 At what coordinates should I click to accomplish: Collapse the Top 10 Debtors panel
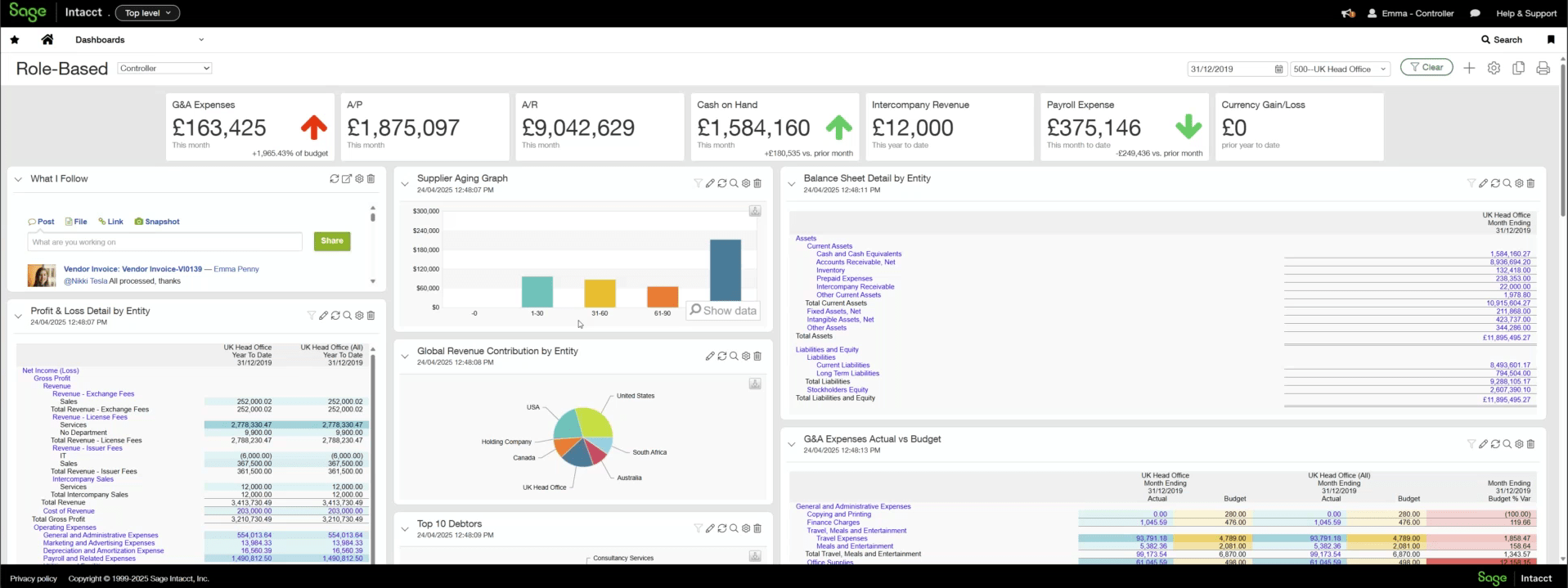pyautogui.click(x=404, y=528)
